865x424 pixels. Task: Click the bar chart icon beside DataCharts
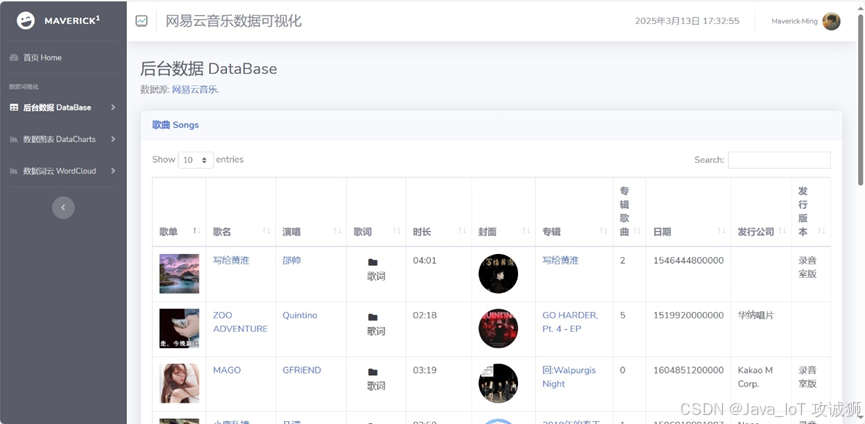pyautogui.click(x=14, y=139)
